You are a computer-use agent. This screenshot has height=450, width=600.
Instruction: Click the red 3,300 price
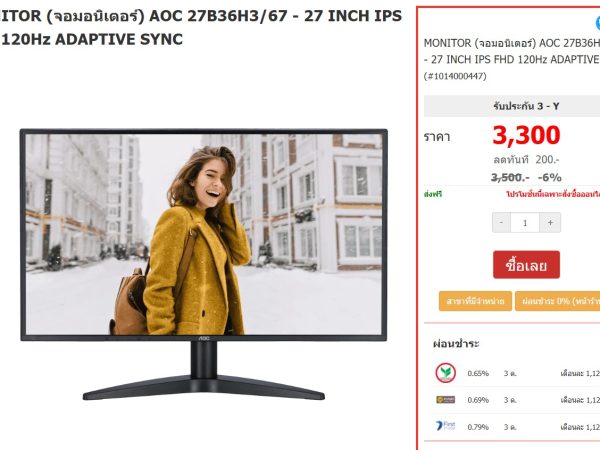pos(526,135)
